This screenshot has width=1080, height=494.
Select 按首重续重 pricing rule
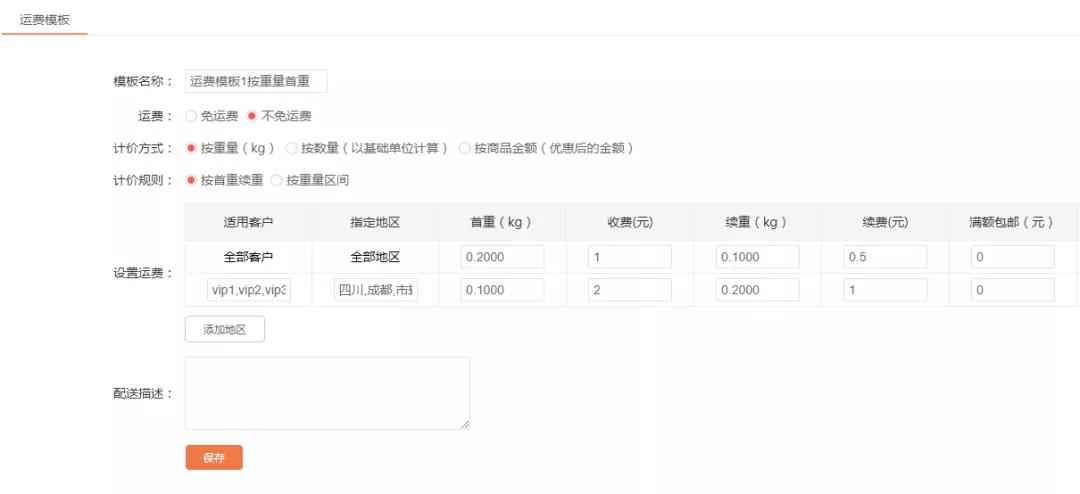point(192,181)
